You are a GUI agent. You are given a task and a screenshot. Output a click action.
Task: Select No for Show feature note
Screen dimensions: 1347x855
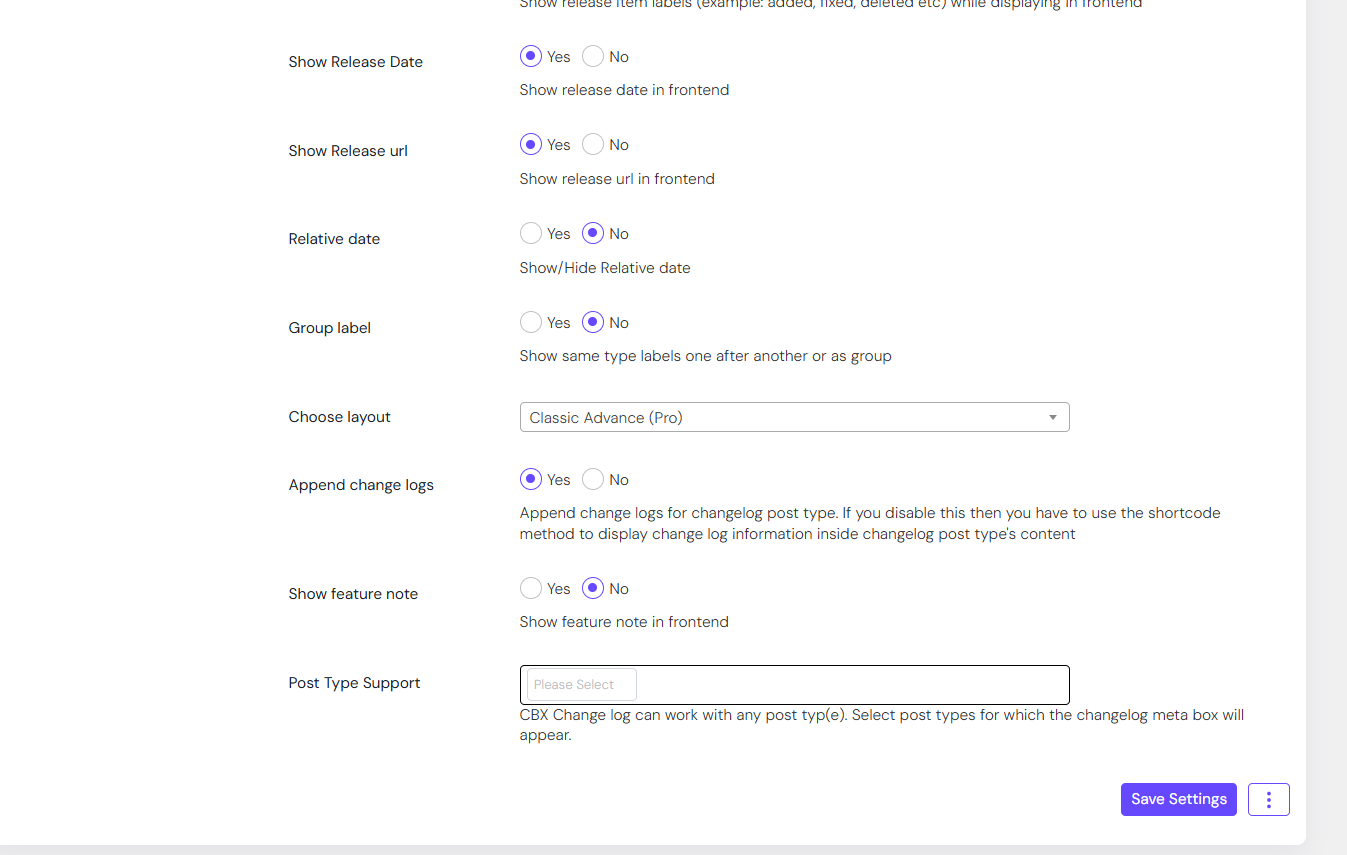tap(593, 588)
